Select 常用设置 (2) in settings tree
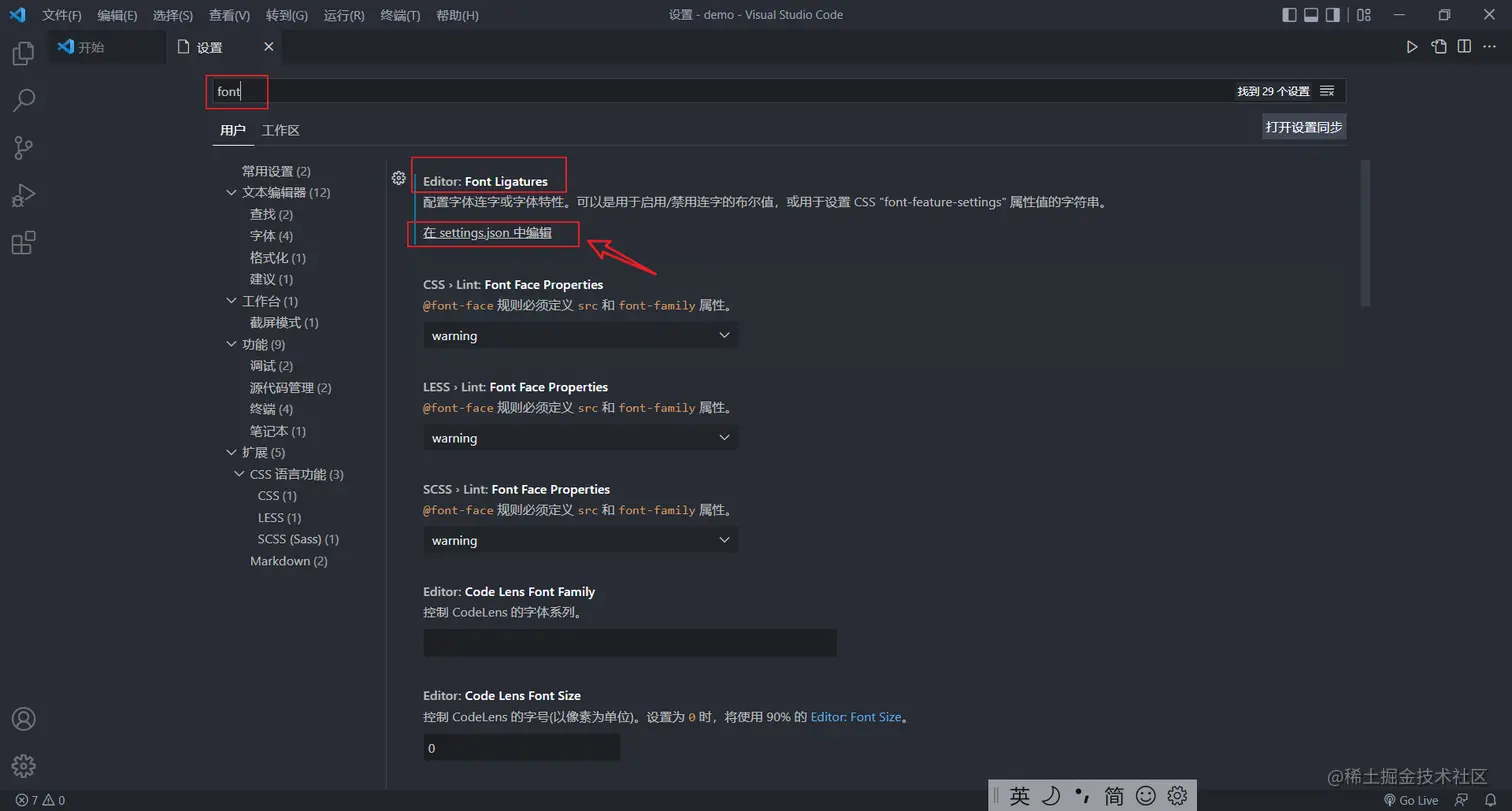1512x811 pixels. click(276, 171)
